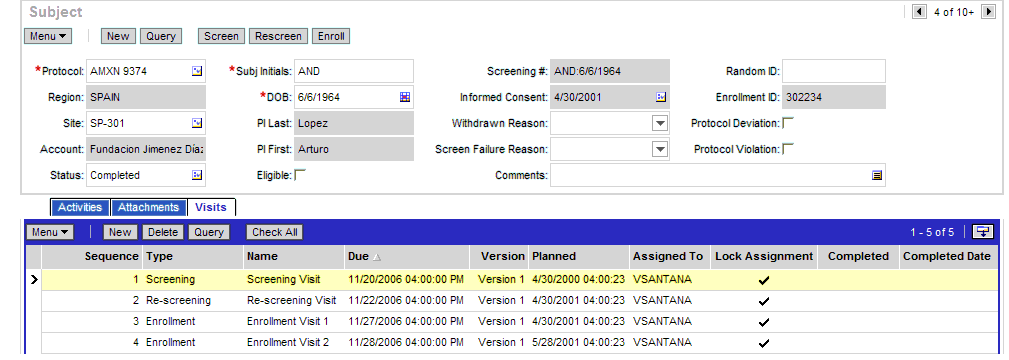Screen dimensions: 1009x360
Task: Click the Account value Fundacion Jimenez Dia
Action: click(146, 149)
